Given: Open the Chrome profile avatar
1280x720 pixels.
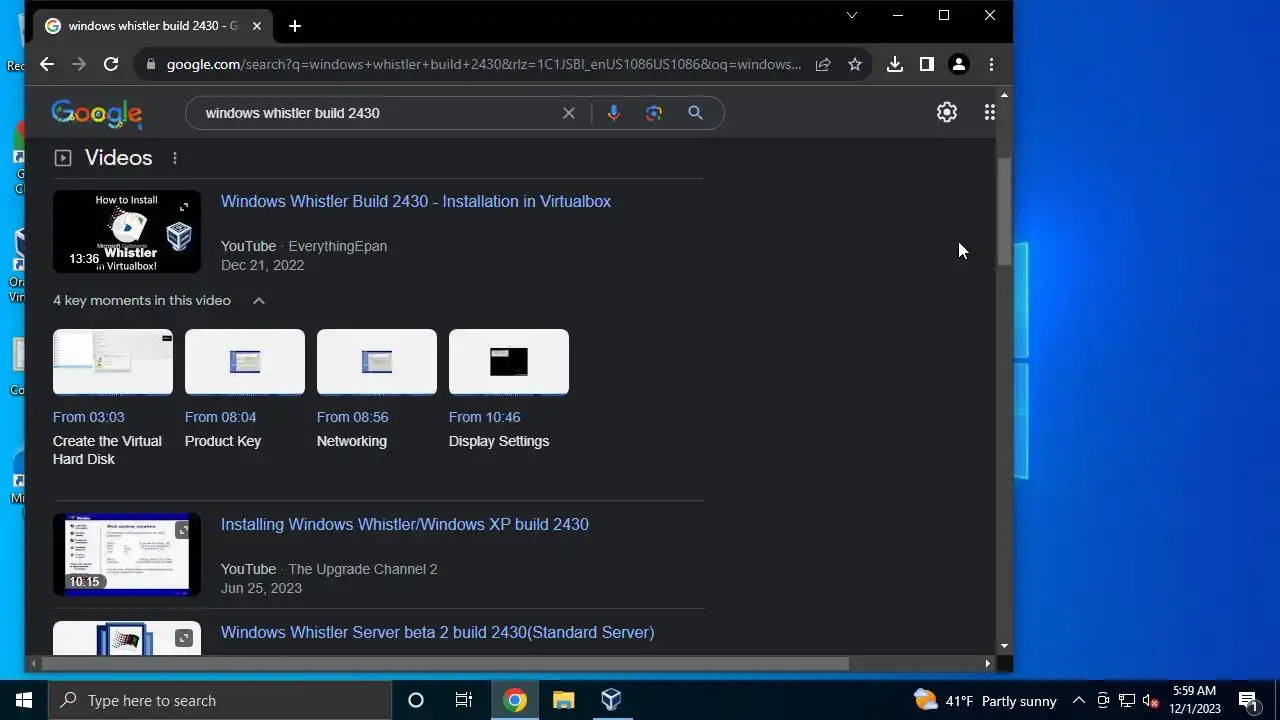Looking at the screenshot, I should pos(959,64).
